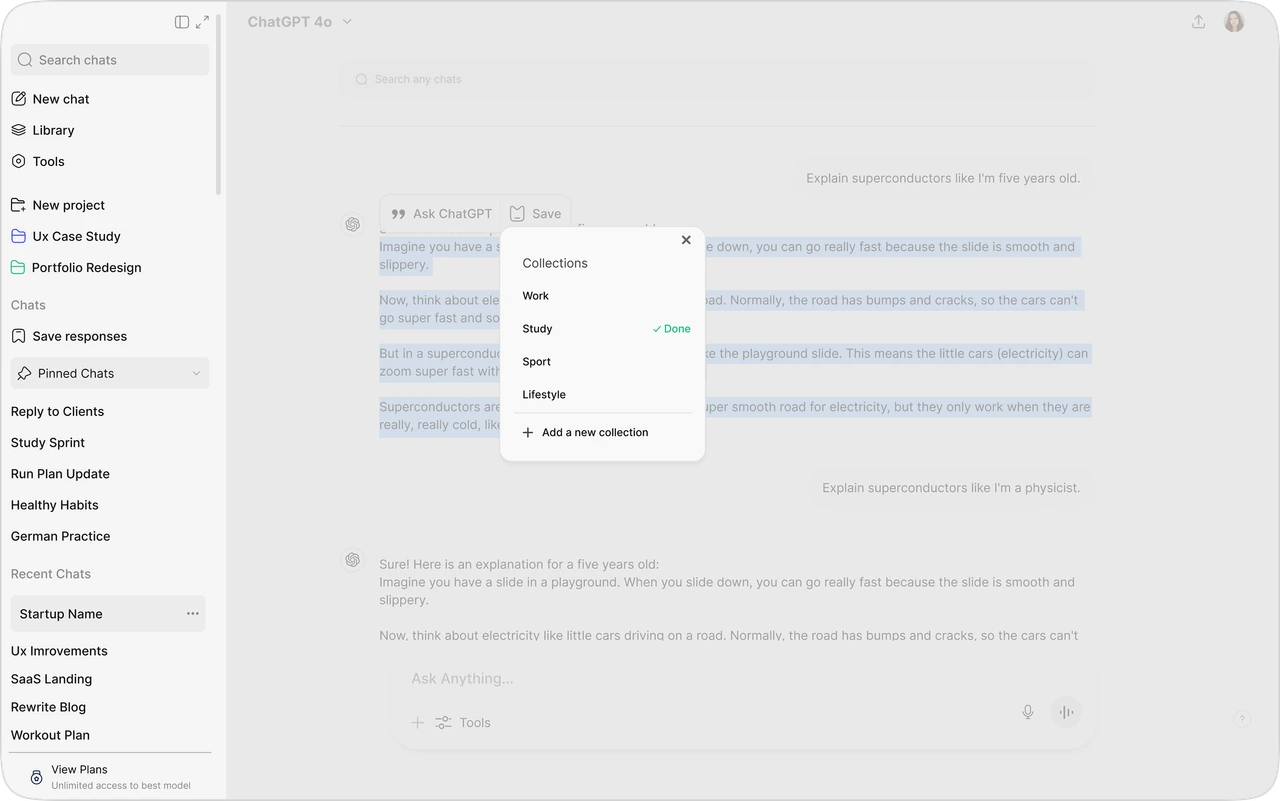Image resolution: width=1280 pixels, height=801 pixels.
Task: Collapse the sidebar panel
Action: point(182,21)
